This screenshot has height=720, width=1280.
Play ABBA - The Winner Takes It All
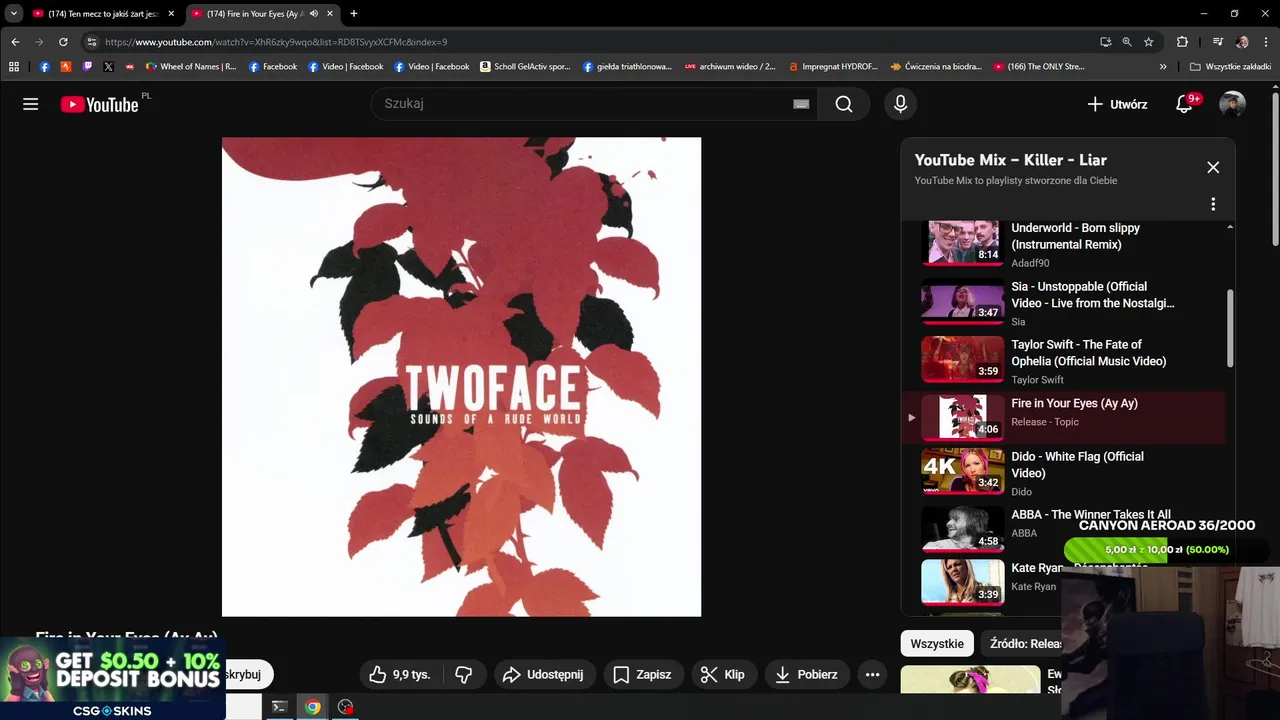[x=1063, y=527]
